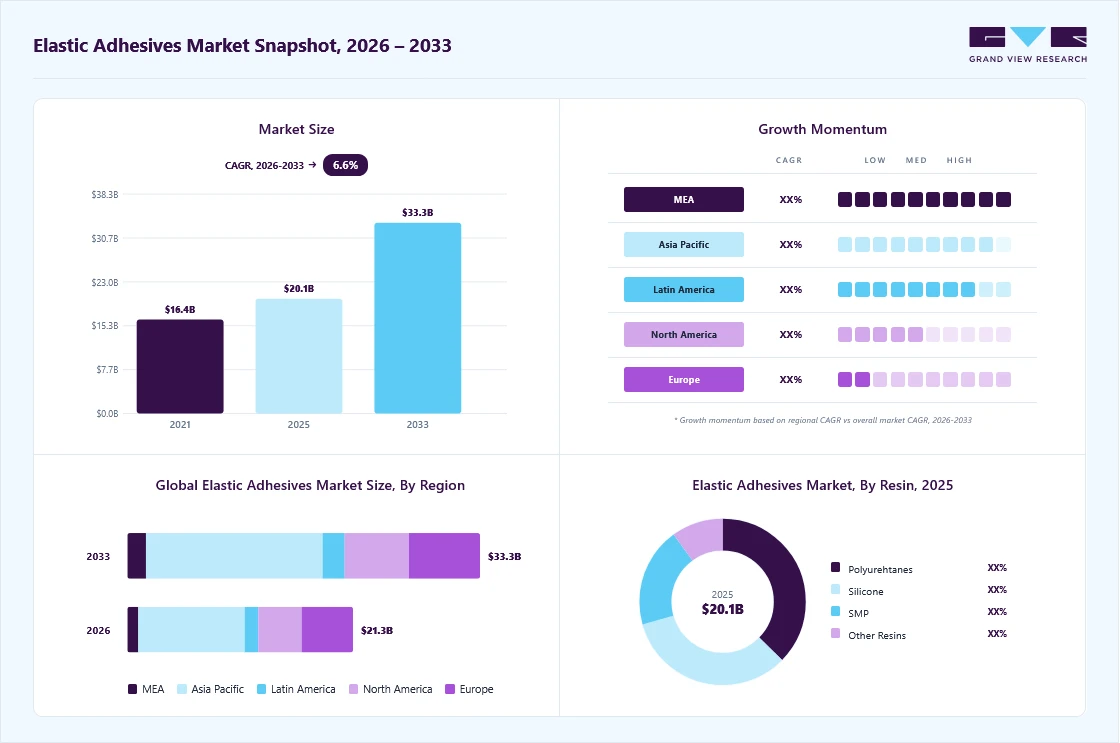Click the North America growth momentum indicator
Viewport: 1120px width, 743px height.
tap(924, 334)
